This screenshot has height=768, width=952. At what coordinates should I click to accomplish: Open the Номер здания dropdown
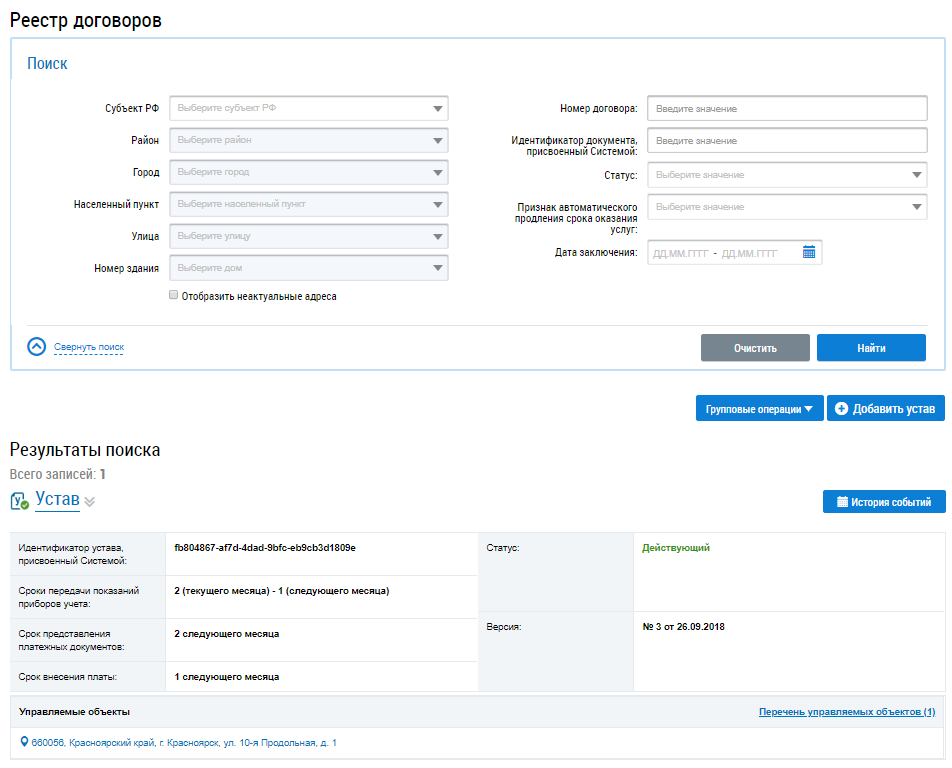(308, 268)
